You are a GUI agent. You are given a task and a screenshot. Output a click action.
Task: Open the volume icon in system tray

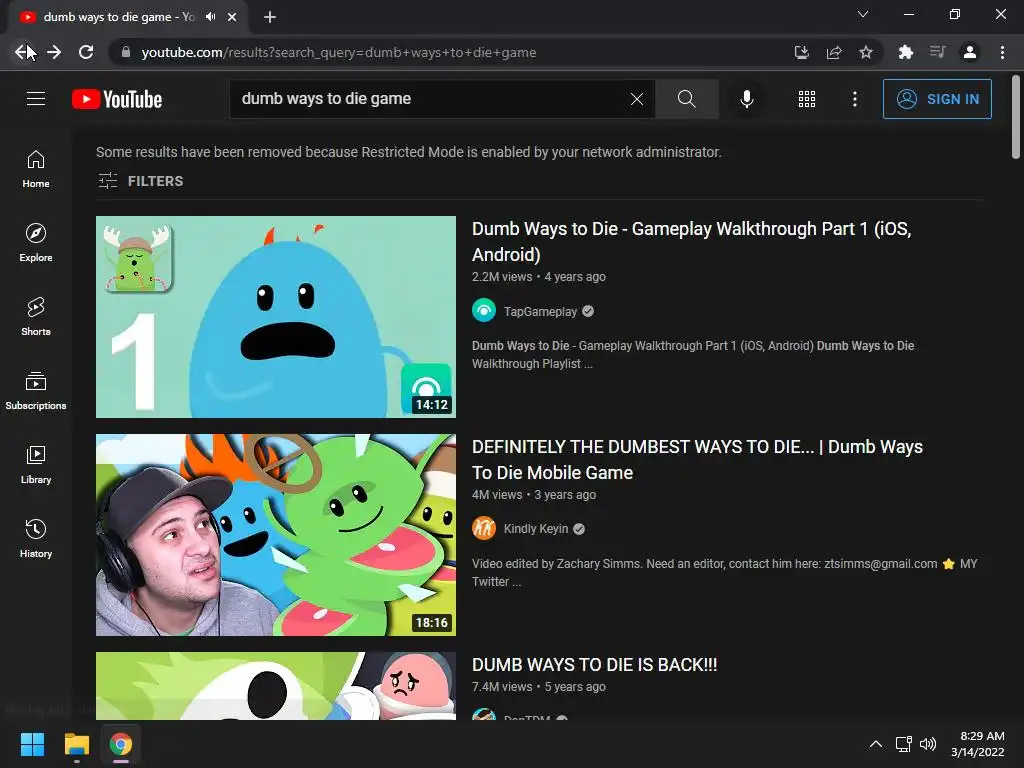point(928,744)
